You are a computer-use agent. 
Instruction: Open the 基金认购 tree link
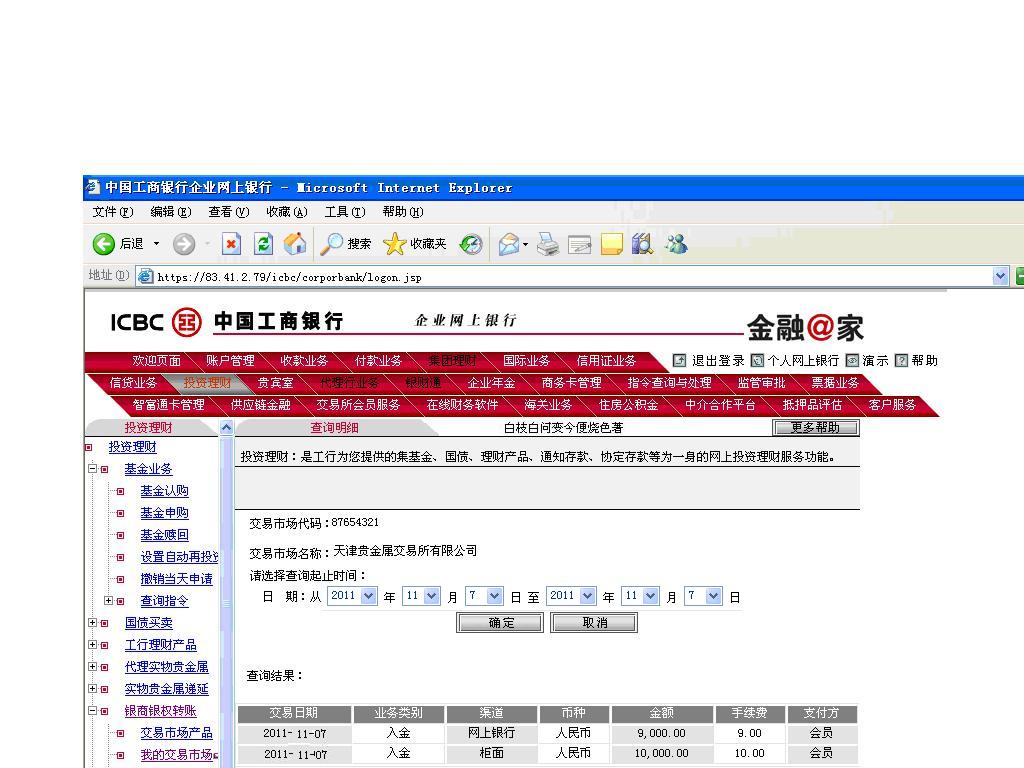pos(165,491)
